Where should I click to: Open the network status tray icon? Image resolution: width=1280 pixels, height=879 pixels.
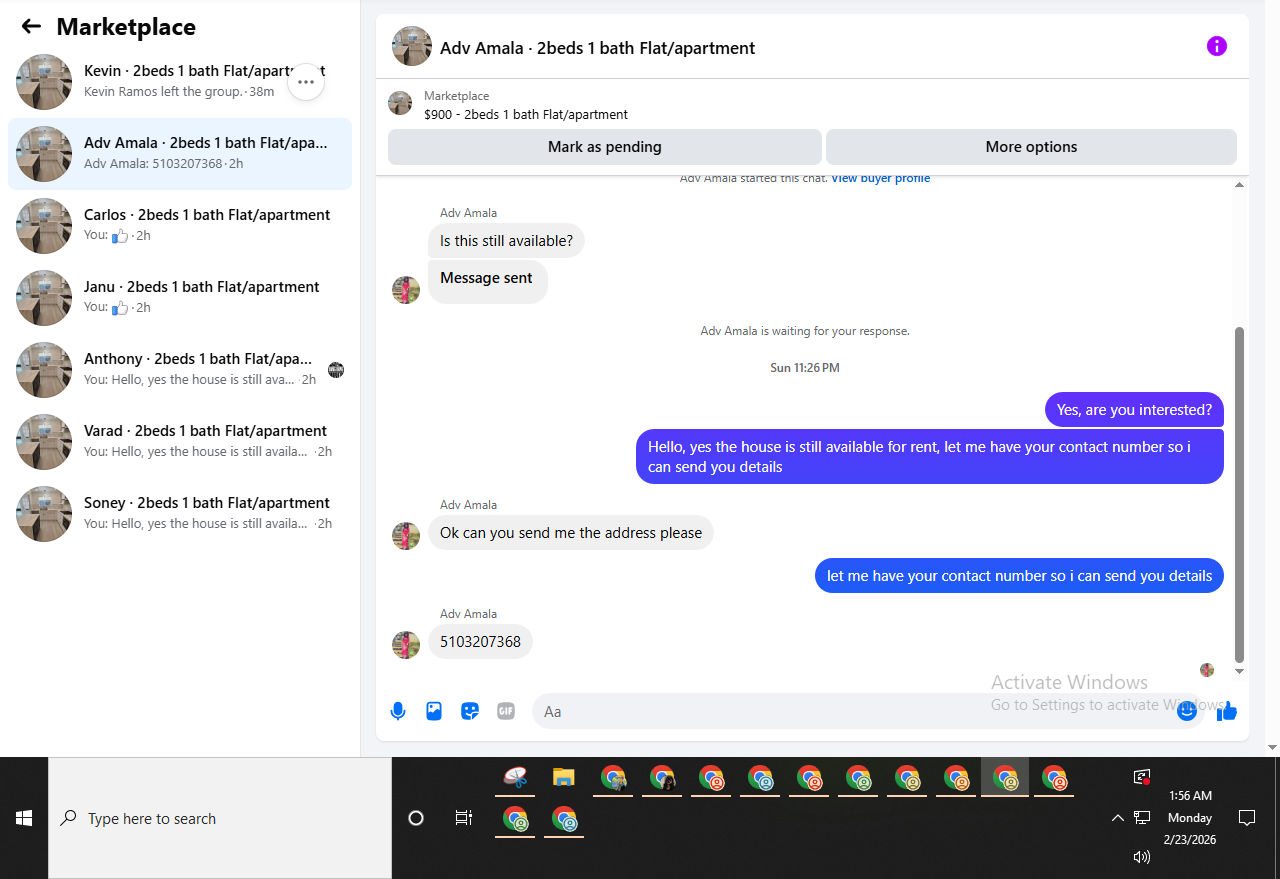[1142, 818]
